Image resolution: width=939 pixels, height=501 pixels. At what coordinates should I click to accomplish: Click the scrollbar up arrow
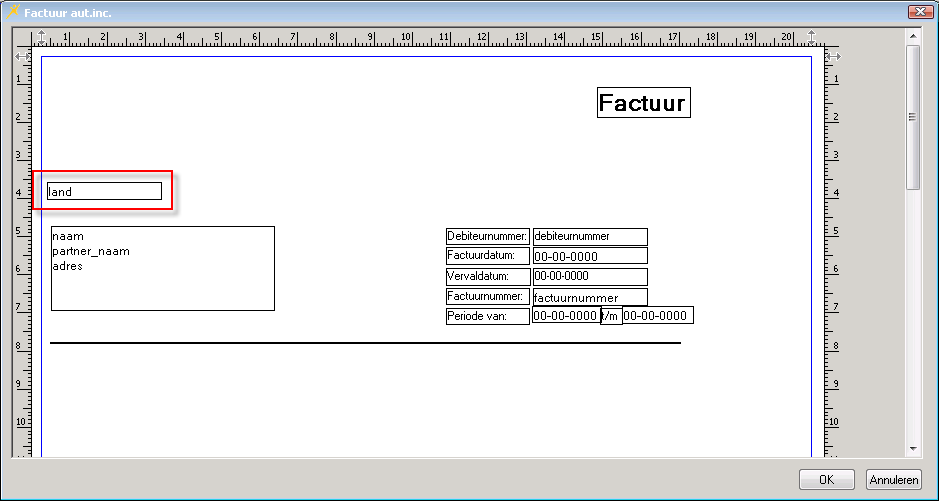point(912,36)
